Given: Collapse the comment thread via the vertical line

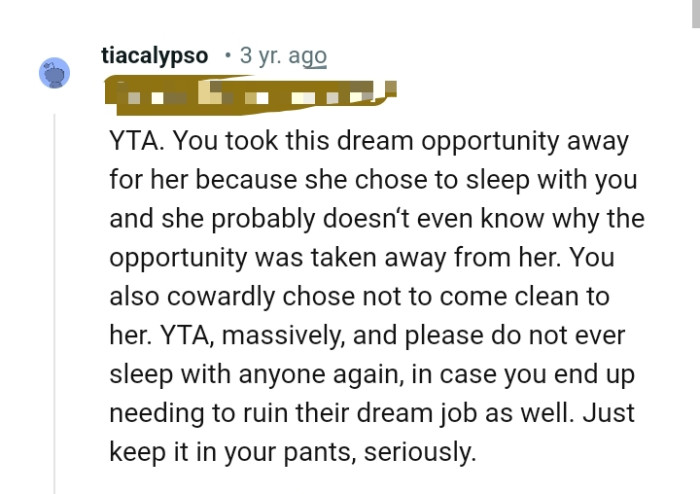Looking at the screenshot, I should [x=55, y=300].
